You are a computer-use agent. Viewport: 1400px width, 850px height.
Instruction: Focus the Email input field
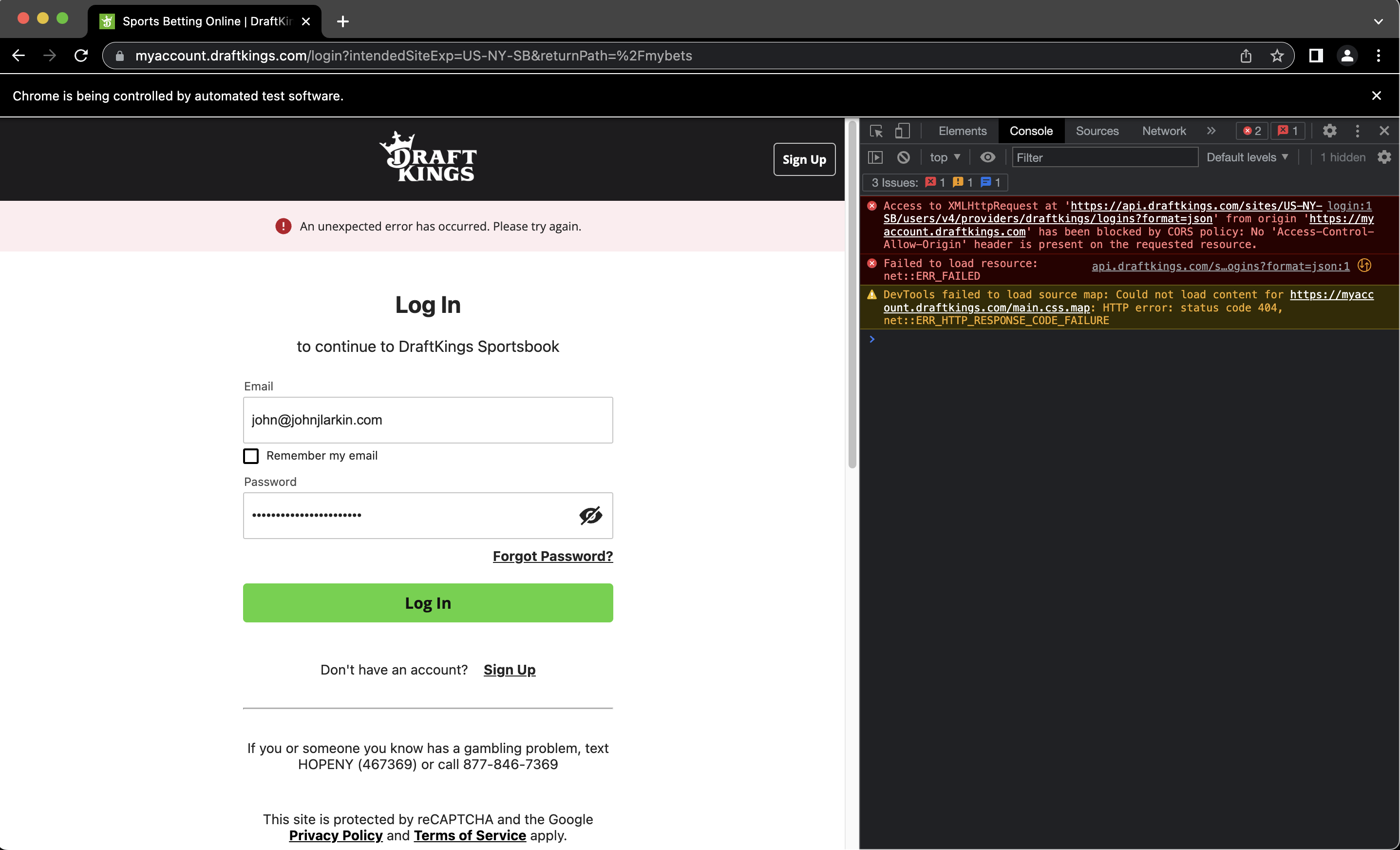pyautogui.click(x=428, y=420)
